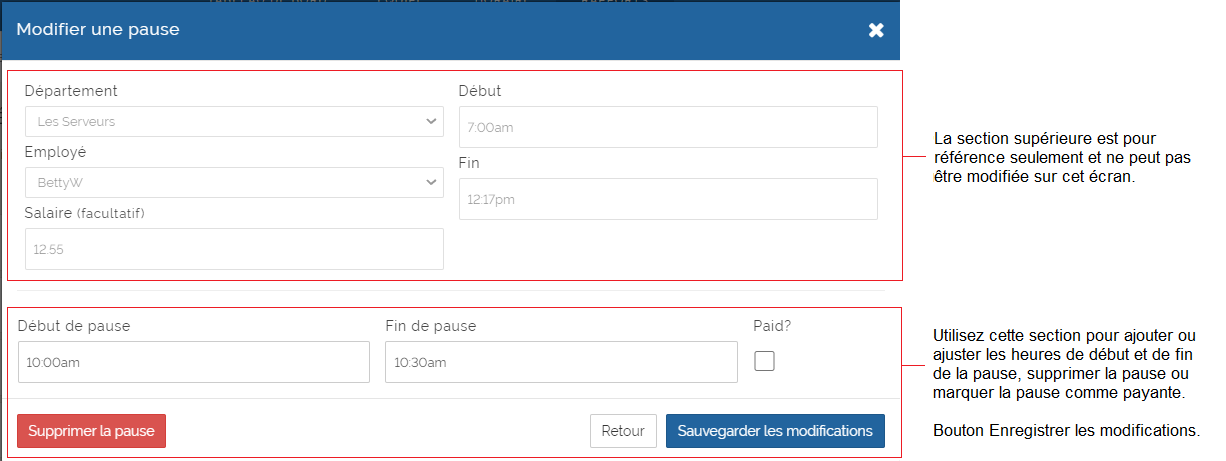Click the Début de pause label
1226x461 pixels.
74,326
